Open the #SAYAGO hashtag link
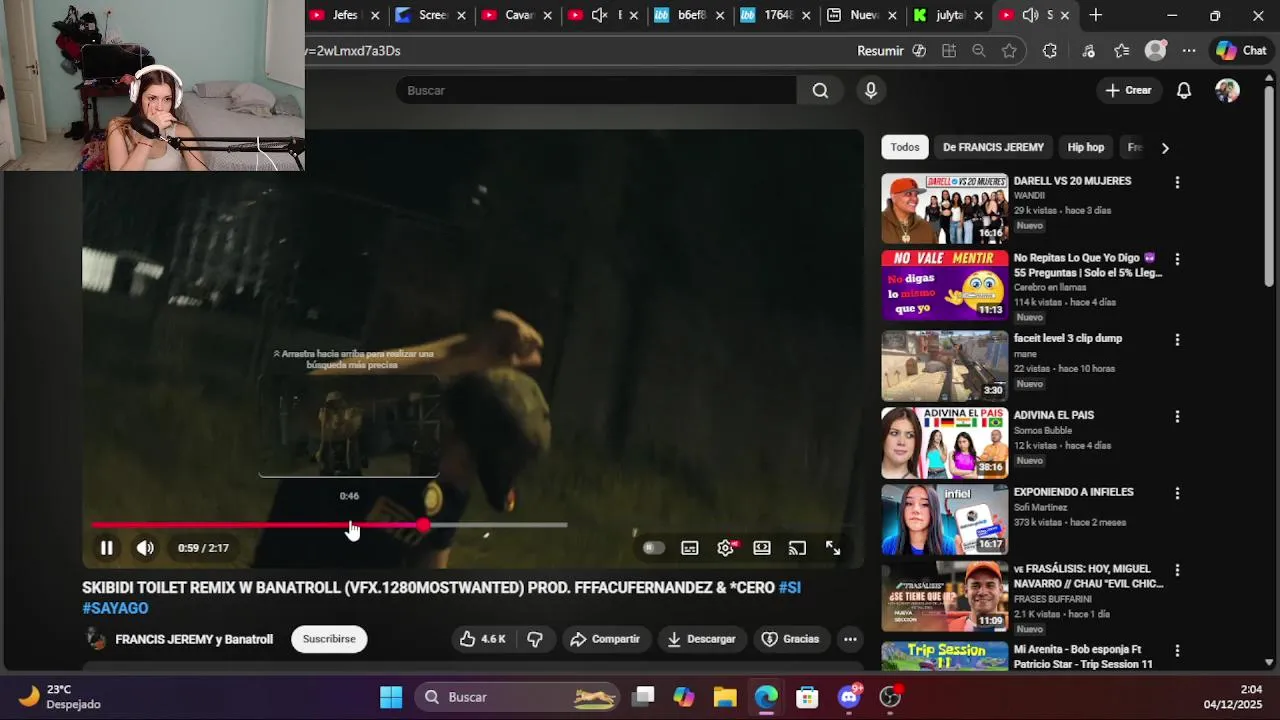Viewport: 1280px width, 720px height. pyautogui.click(x=115, y=608)
